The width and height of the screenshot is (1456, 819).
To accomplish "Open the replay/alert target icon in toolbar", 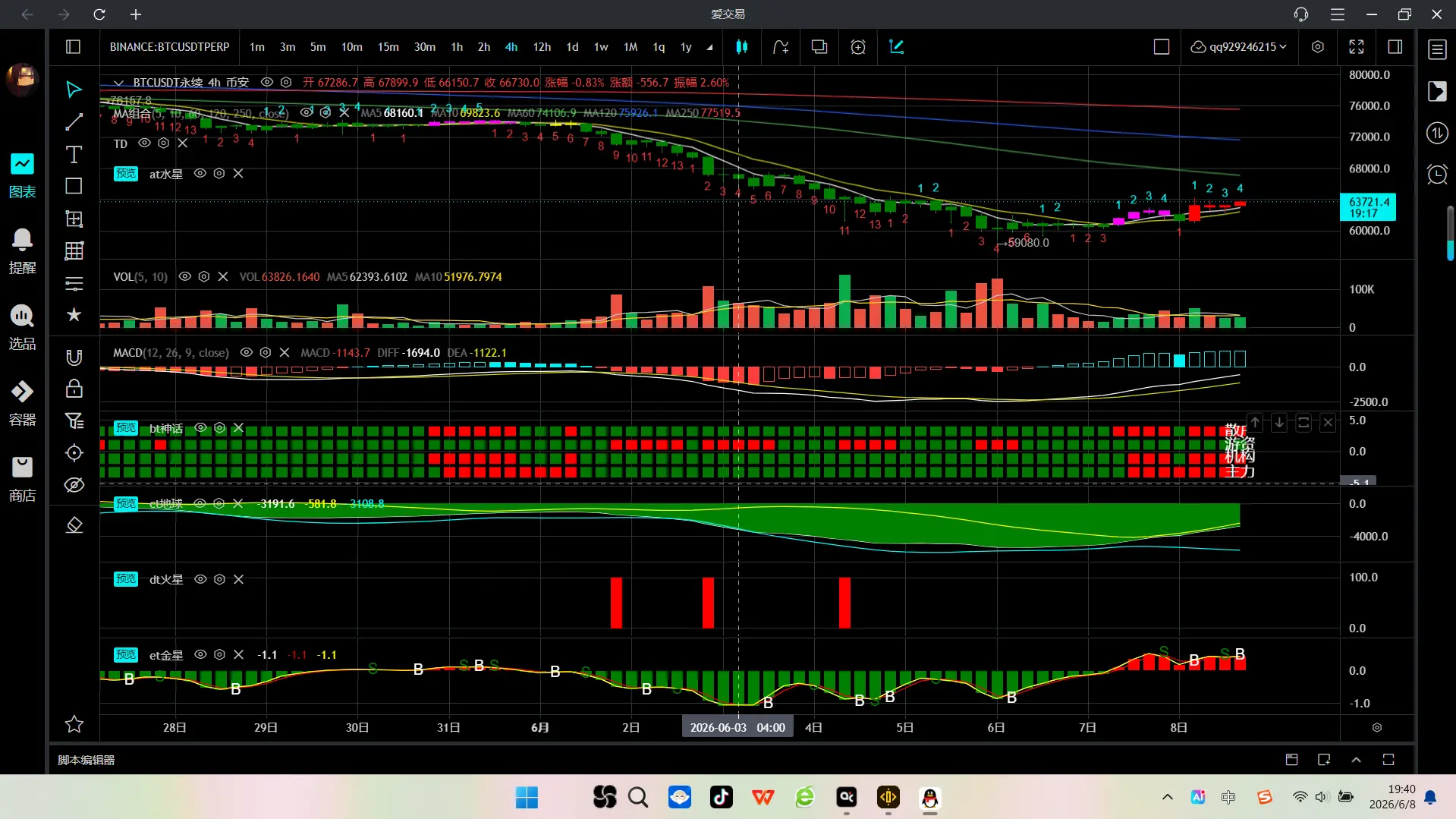I will 857,47.
